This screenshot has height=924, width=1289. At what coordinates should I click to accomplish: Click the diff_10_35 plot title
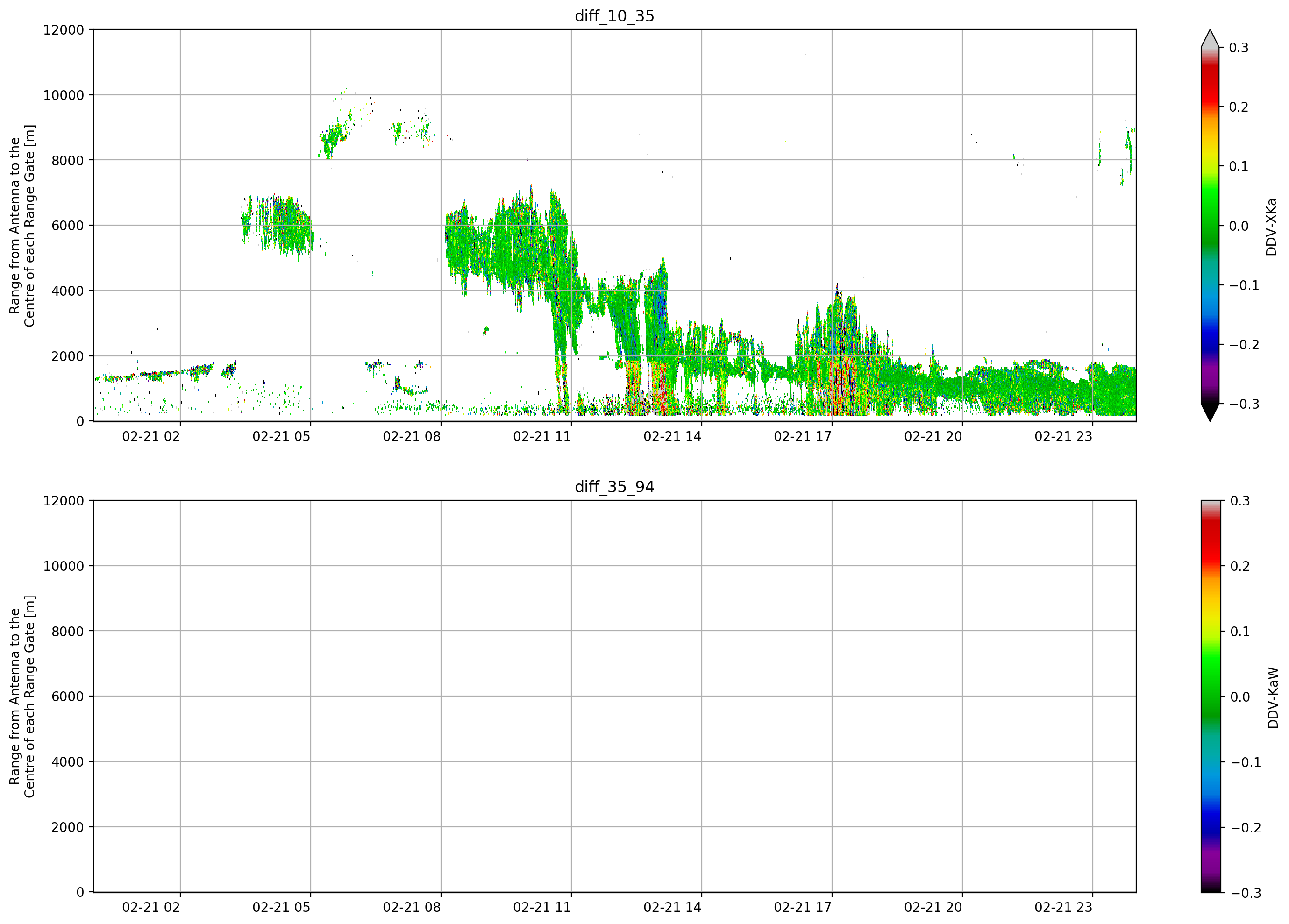(614, 16)
